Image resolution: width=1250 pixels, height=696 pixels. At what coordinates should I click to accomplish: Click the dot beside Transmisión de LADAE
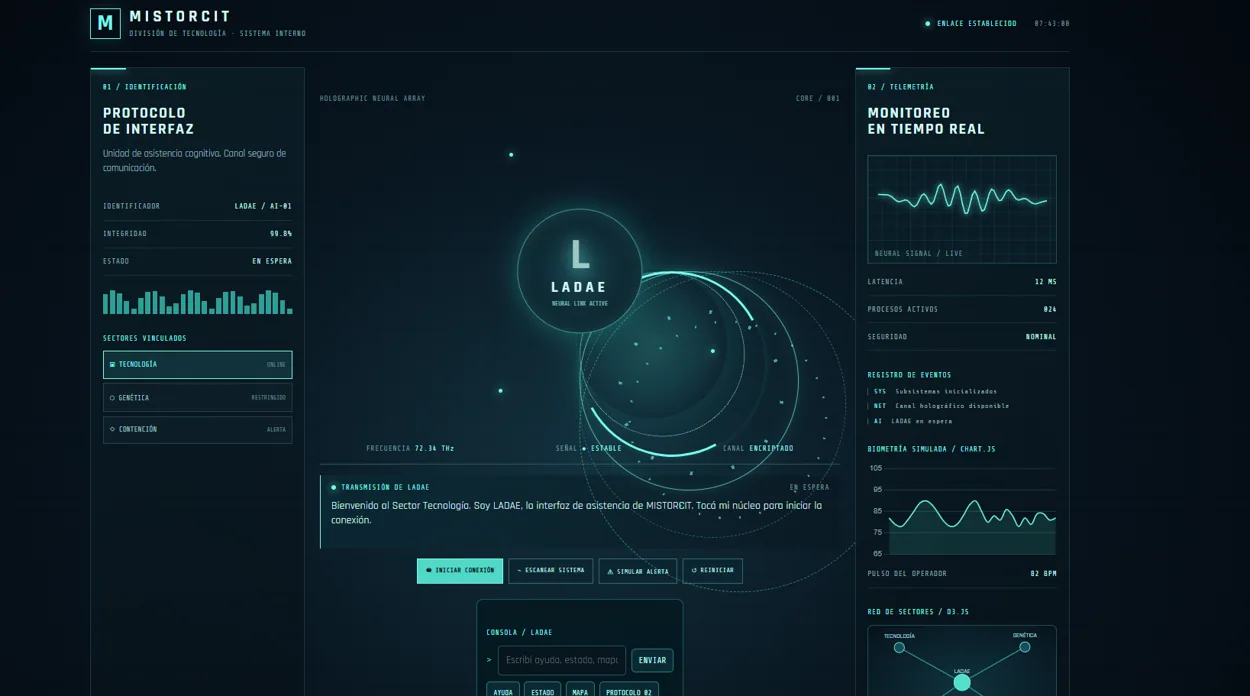334,488
